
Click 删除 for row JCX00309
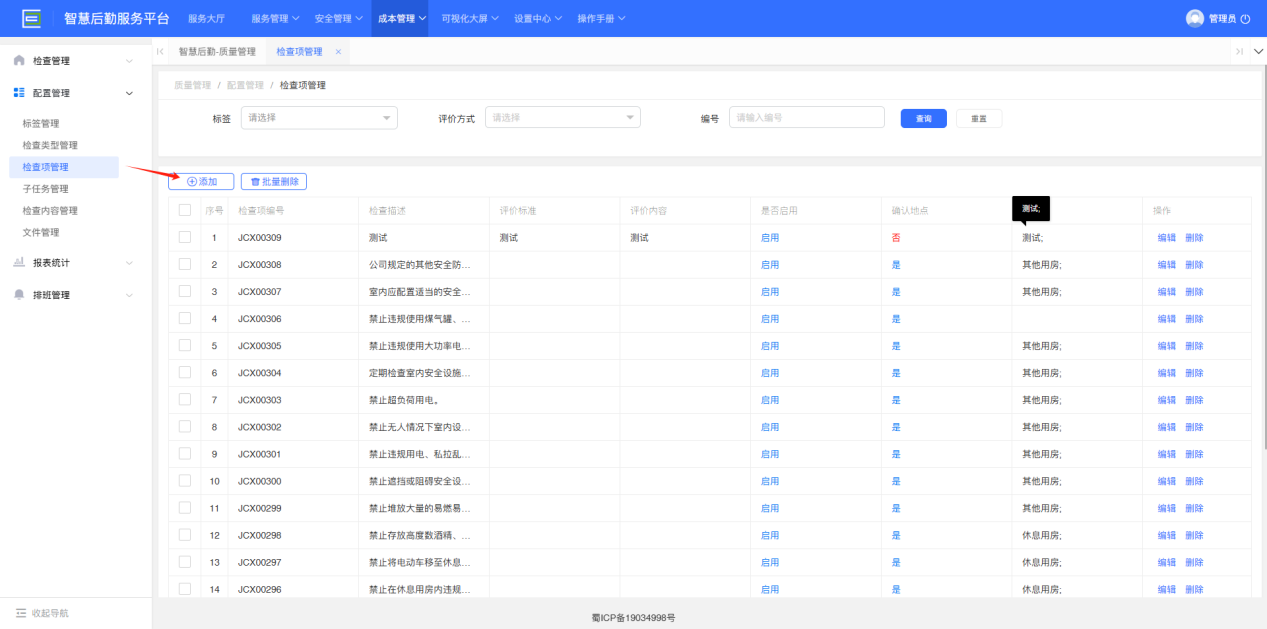click(1194, 238)
